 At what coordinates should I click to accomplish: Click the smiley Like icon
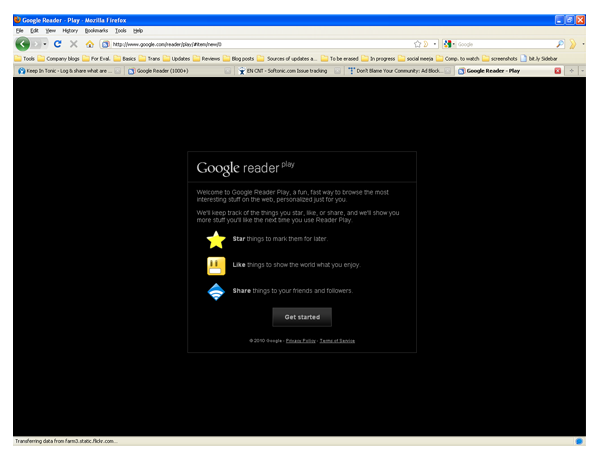(216, 265)
